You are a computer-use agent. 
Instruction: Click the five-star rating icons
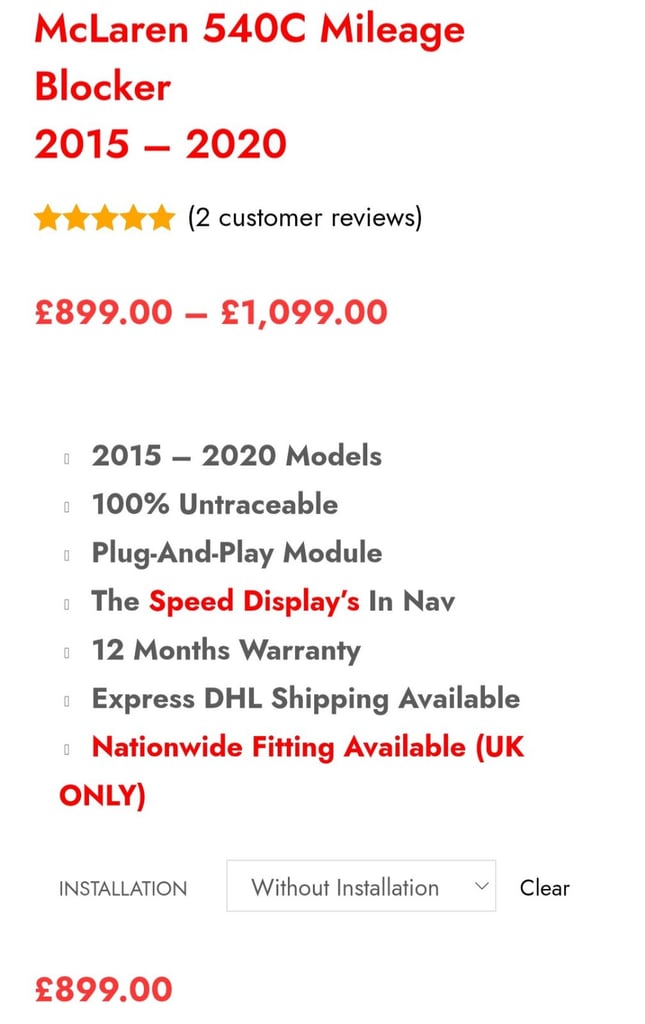click(x=105, y=218)
